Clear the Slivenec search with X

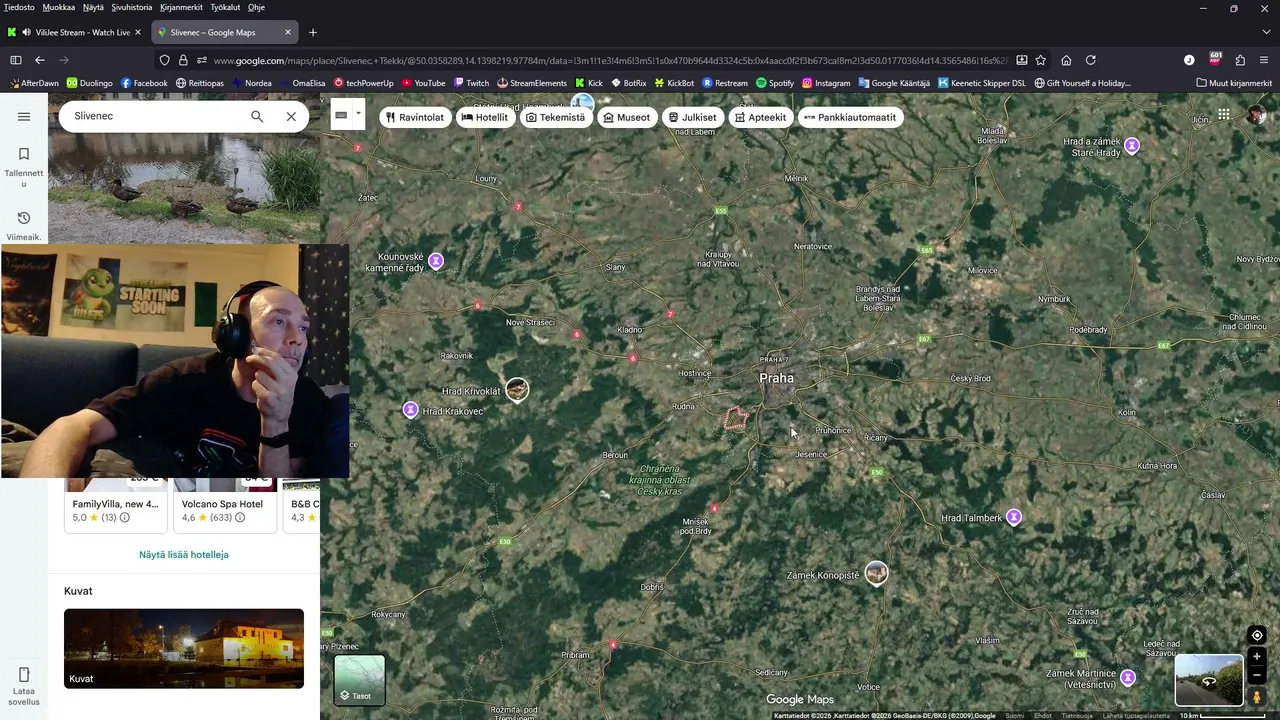point(291,116)
